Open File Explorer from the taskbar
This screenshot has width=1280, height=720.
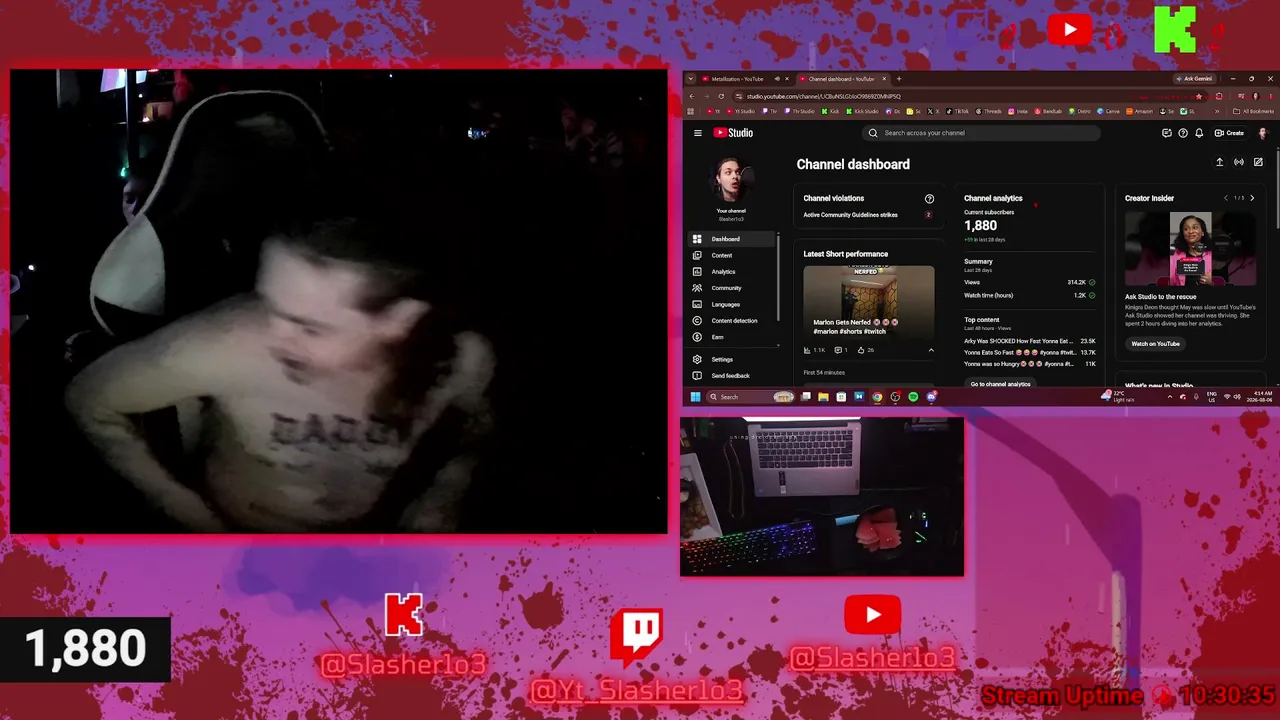823,397
